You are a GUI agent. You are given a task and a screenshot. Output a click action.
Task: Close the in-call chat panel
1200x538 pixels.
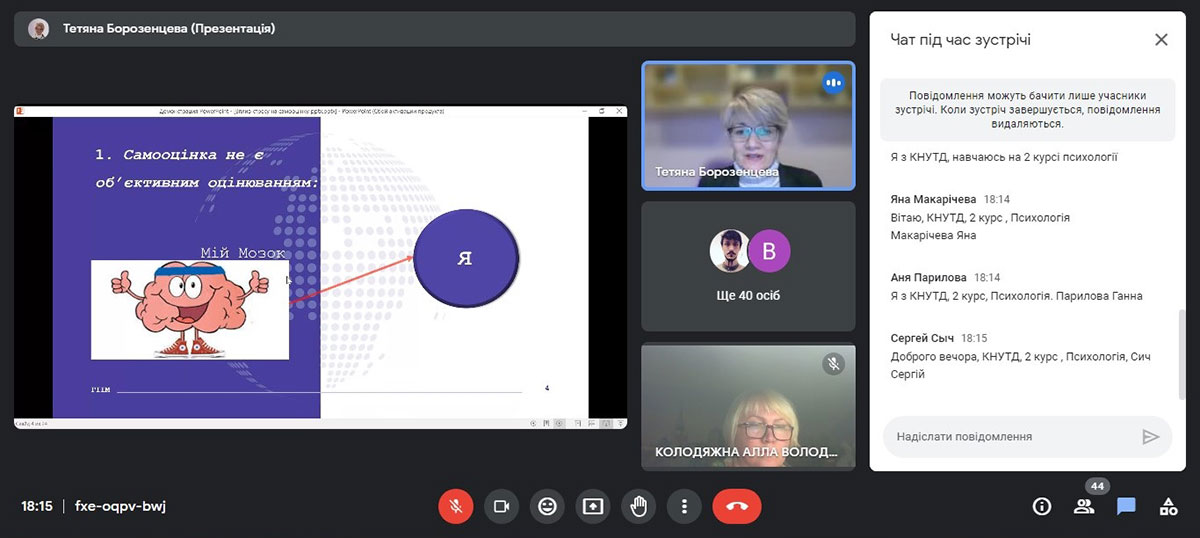click(1161, 40)
